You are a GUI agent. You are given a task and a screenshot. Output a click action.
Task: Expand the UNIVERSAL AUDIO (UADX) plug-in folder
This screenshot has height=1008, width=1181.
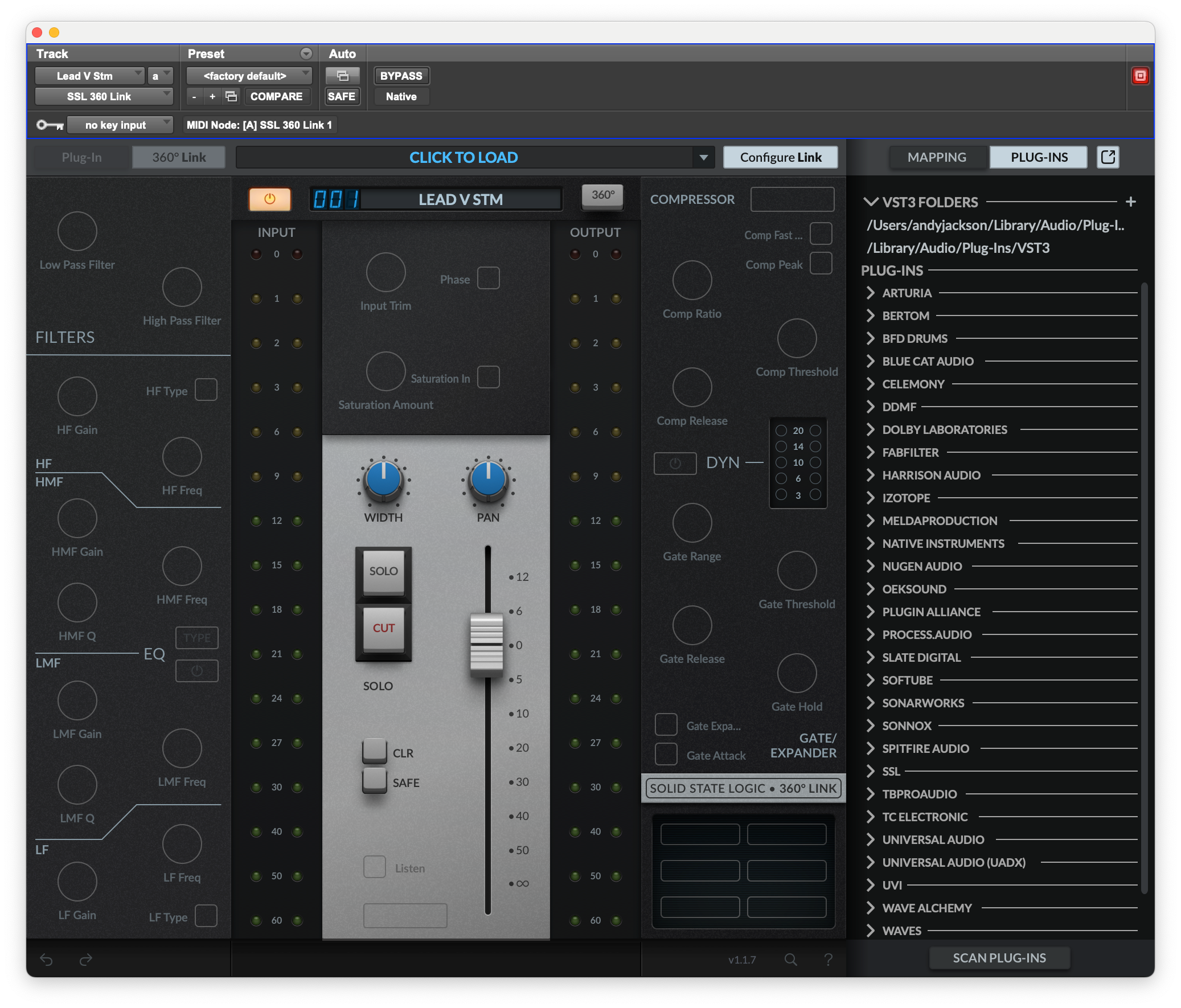(870, 863)
